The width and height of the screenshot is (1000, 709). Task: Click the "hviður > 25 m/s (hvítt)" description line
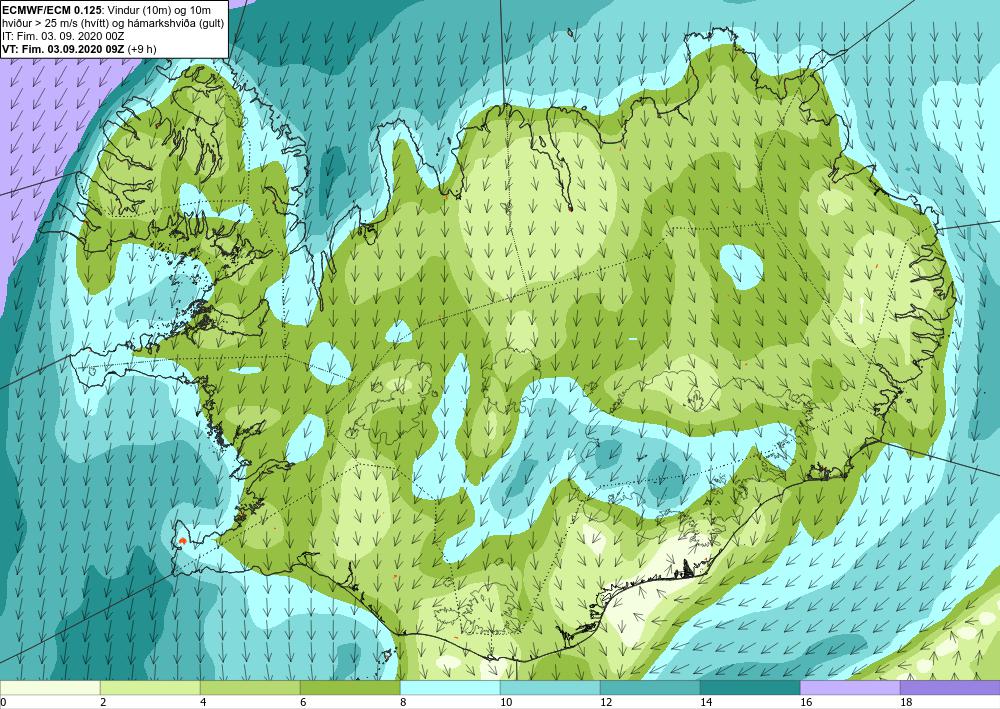(x=57, y=23)
